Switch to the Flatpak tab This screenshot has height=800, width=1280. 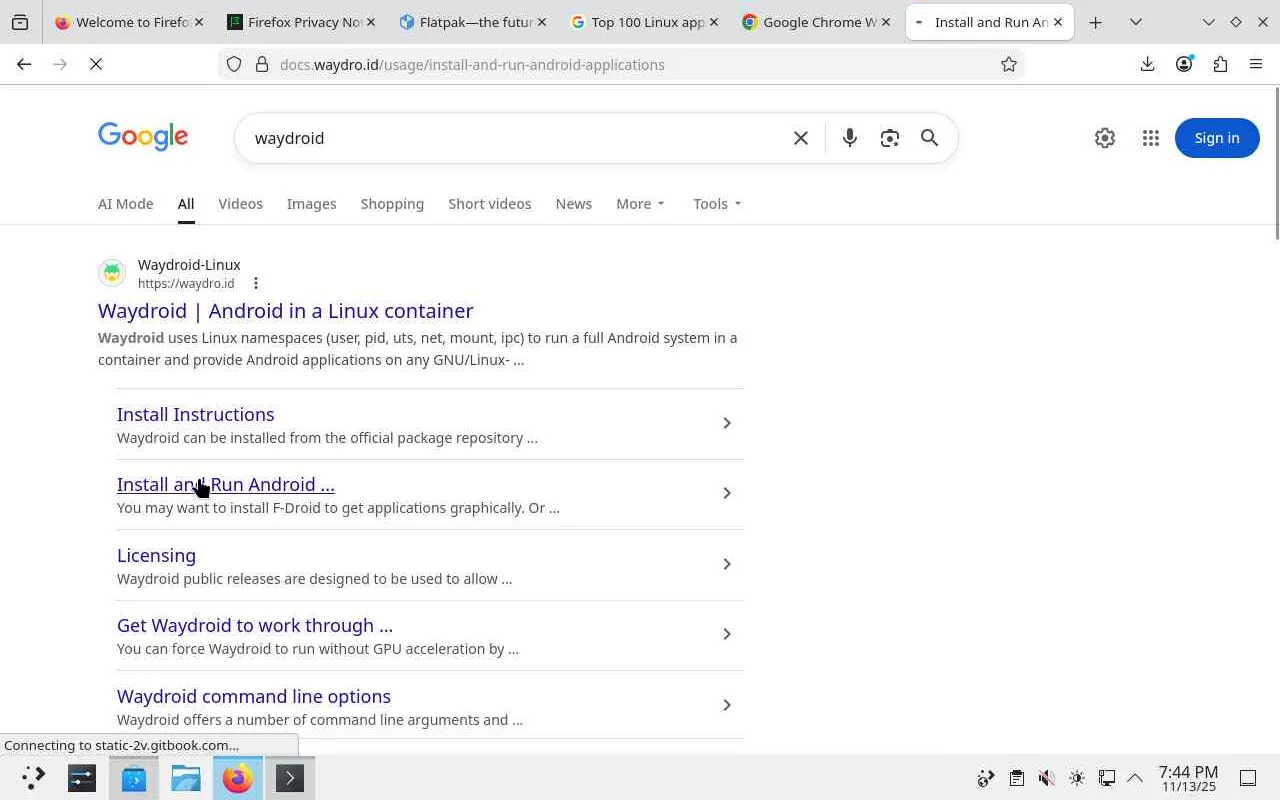[x=474, y=22]
